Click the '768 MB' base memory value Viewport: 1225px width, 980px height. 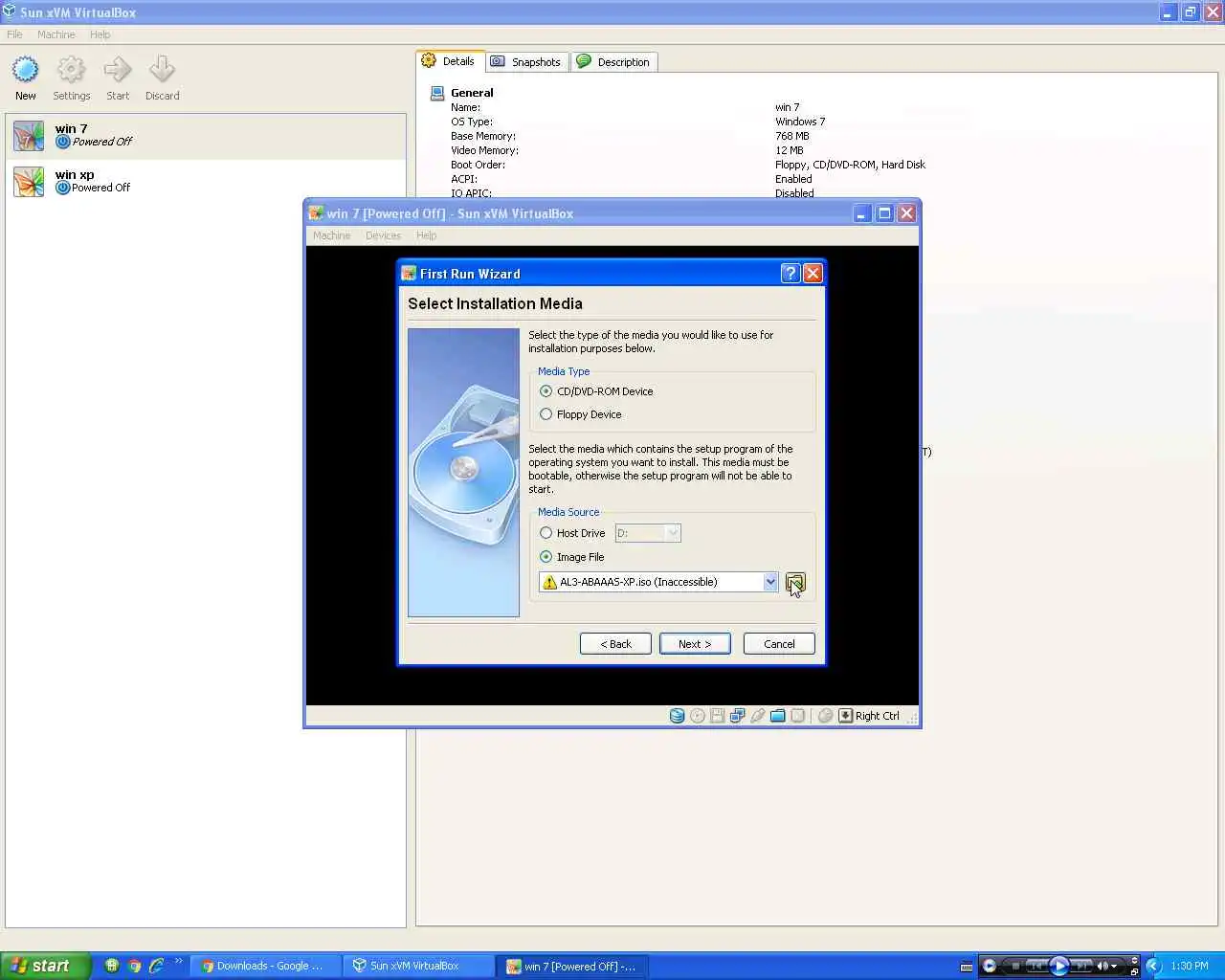point(792,136)
